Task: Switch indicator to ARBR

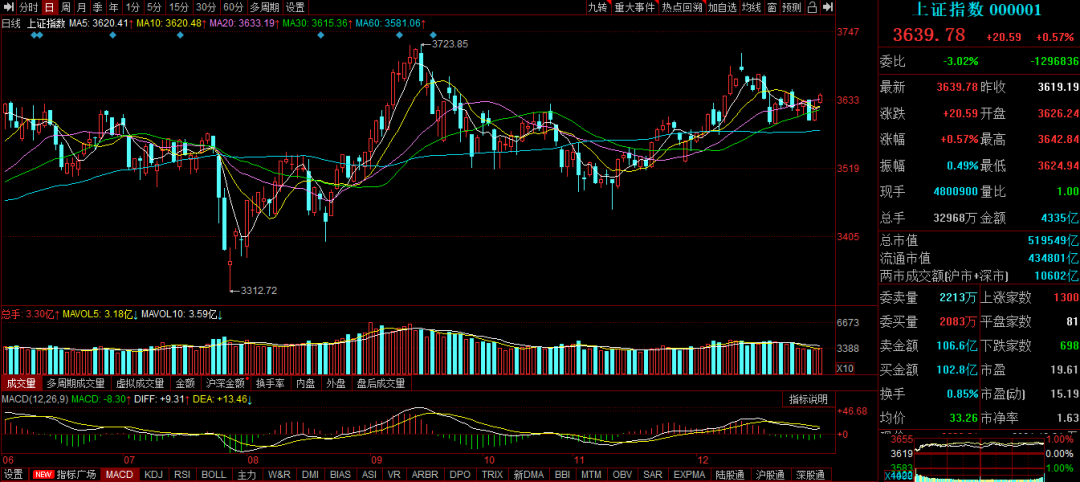Action: 424,474
